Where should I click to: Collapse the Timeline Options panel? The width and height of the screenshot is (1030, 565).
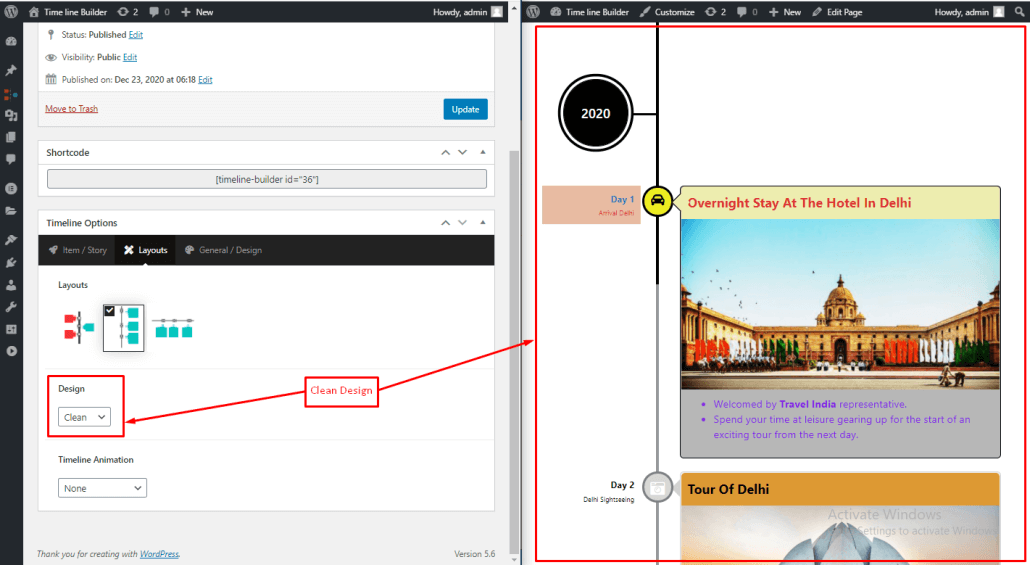pyautogui.click(x=483, y=223)
